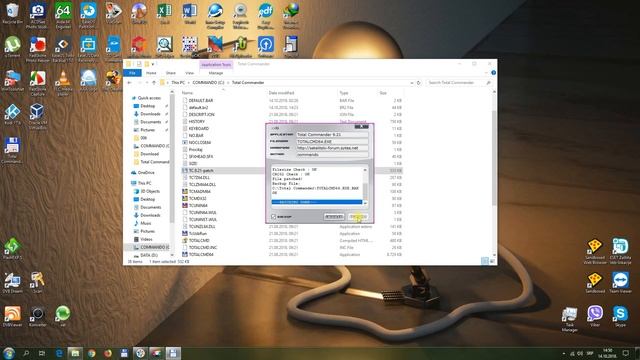
Task: Launch Firefox from the taskbar
Action: tap(108, 353)
